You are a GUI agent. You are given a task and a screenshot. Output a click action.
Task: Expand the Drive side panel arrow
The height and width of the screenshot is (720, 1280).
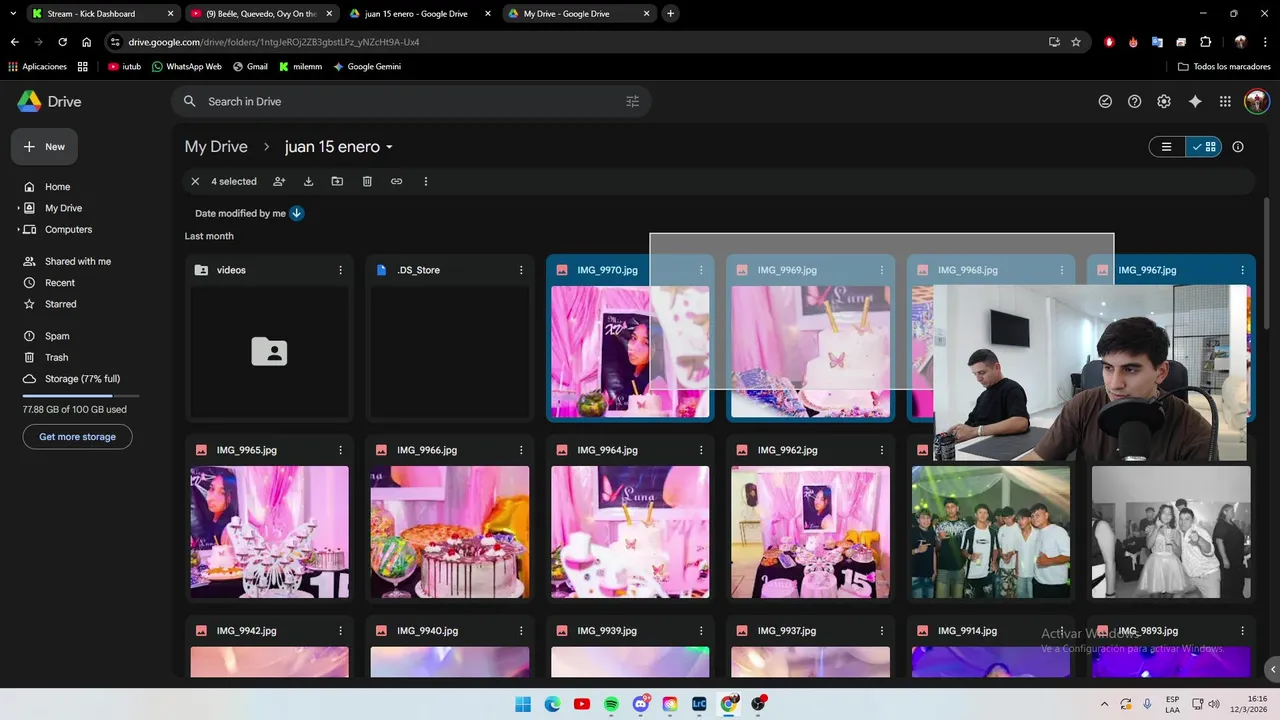coord(1272,669)
